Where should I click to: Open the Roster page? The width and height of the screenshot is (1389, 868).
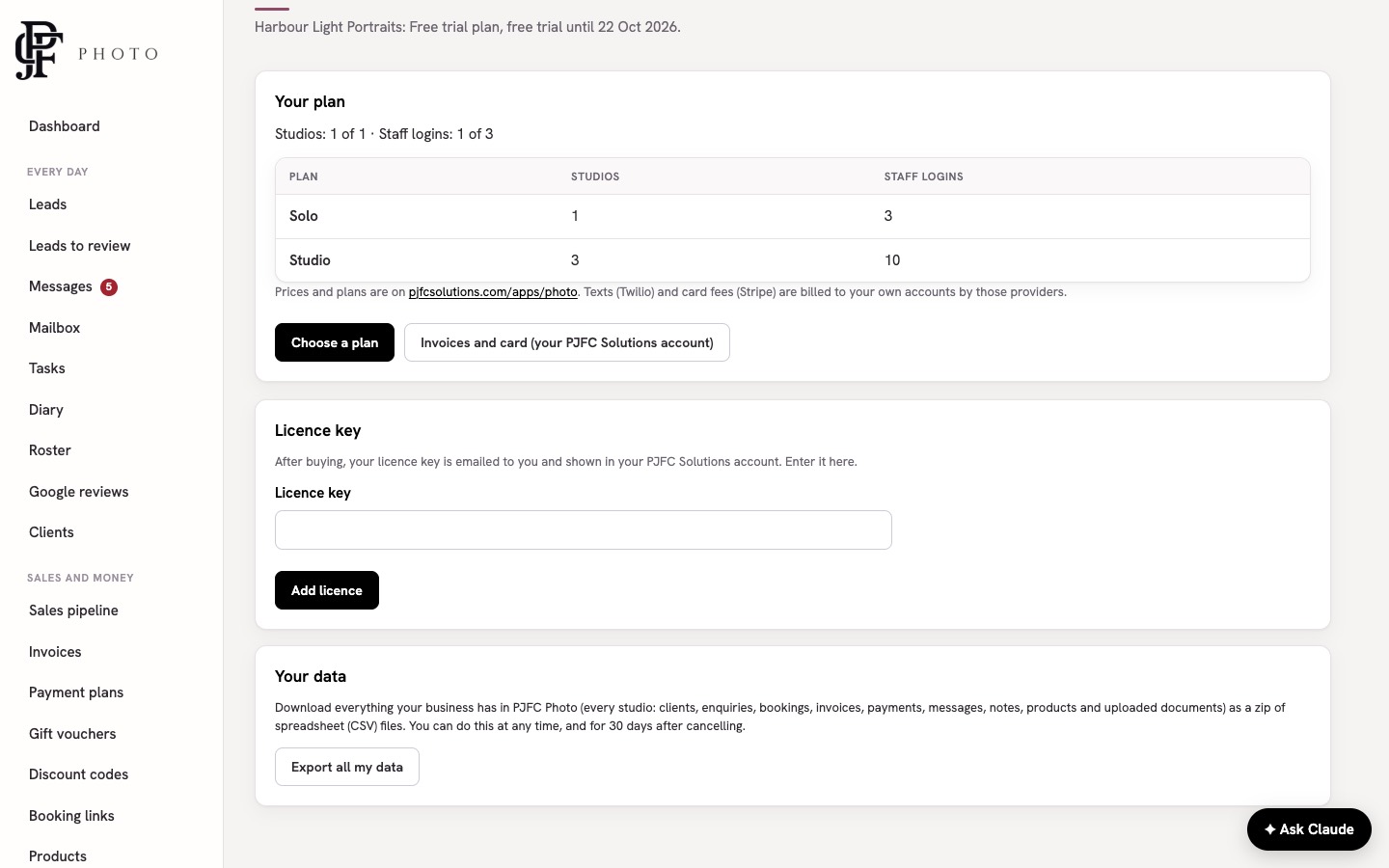pyautogui.click(x=50, y=450)
